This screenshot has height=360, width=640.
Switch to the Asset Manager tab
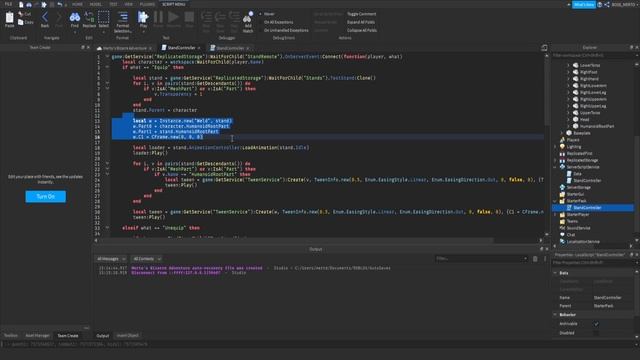(38, 336)
